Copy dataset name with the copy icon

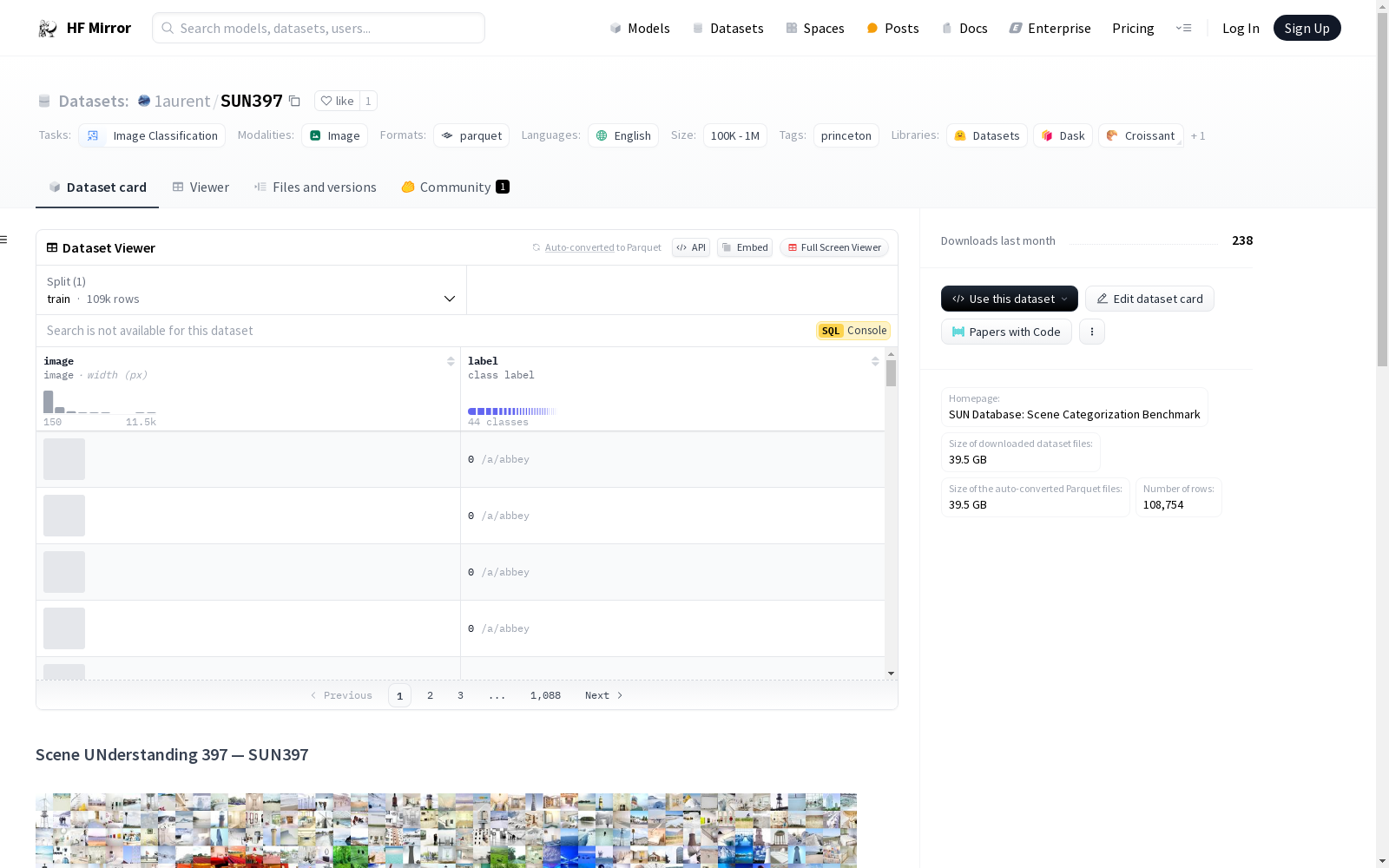[294, 101]
